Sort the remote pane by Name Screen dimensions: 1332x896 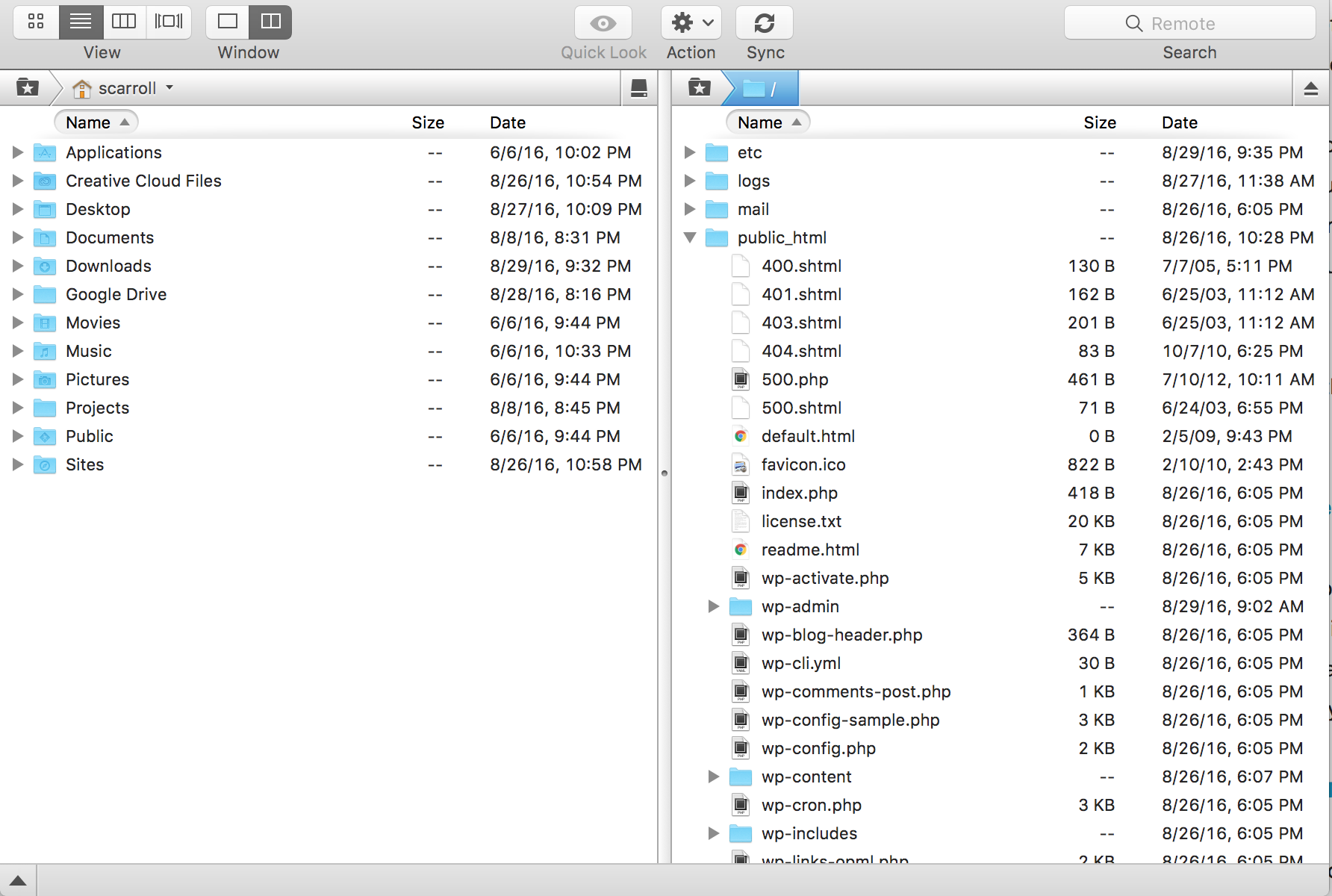(768, 122)
